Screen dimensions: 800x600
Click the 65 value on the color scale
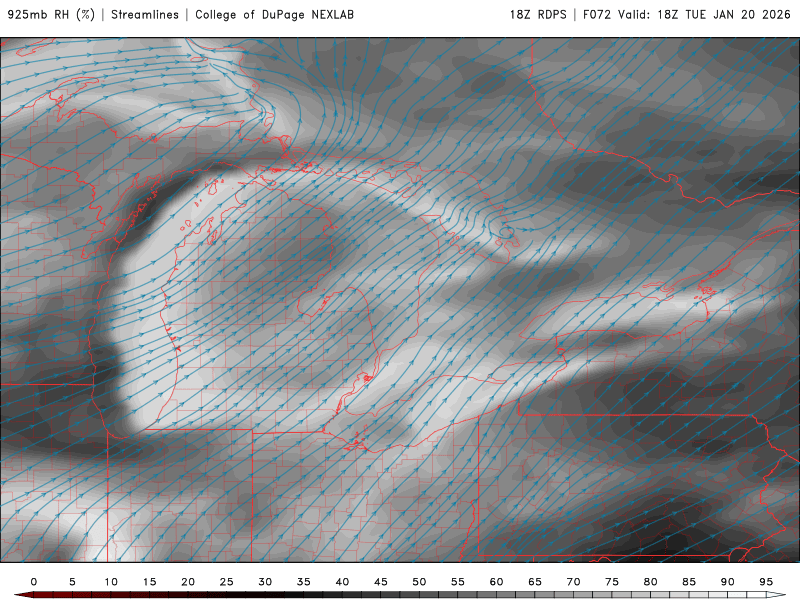pyautogui.click(x=535, y=582)
